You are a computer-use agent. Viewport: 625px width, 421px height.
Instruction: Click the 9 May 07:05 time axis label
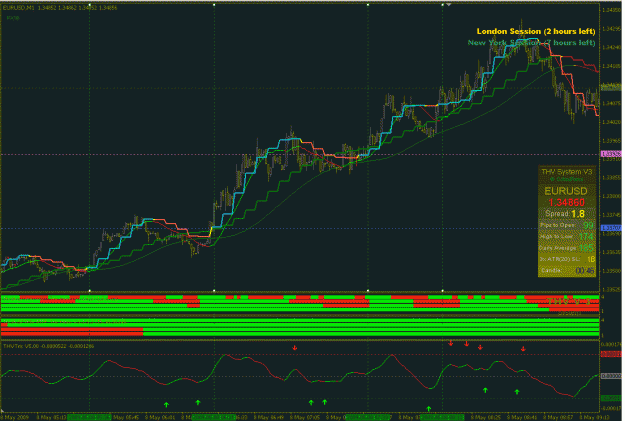[305, 417]
